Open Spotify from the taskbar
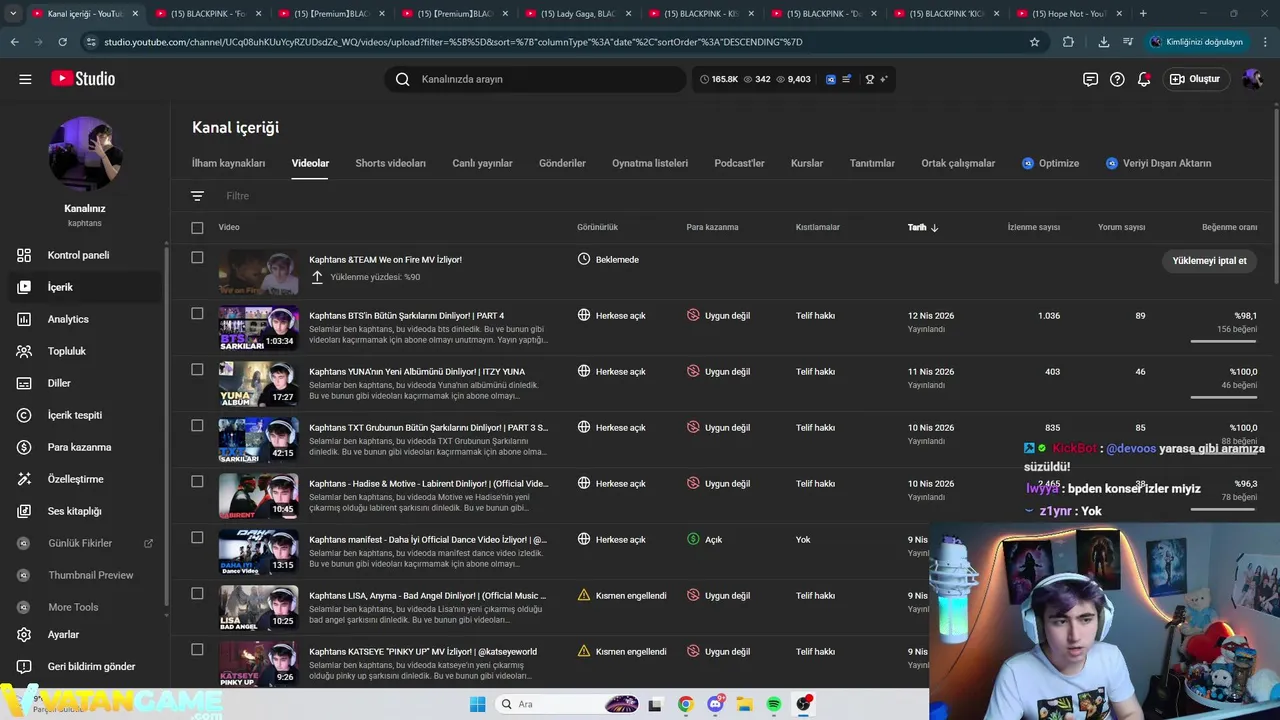Viewport: 1280px width, 720px height. click(774, 704)
